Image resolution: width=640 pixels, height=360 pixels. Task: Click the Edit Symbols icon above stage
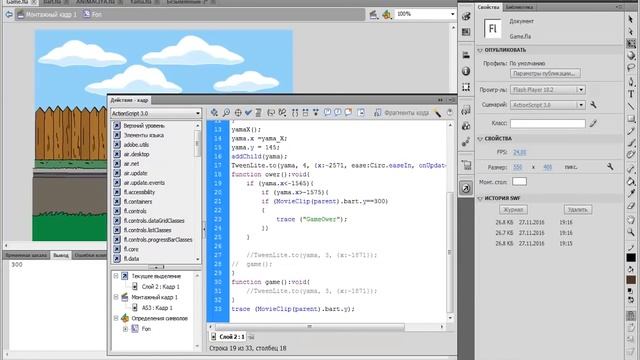click(x=386, y=14)
